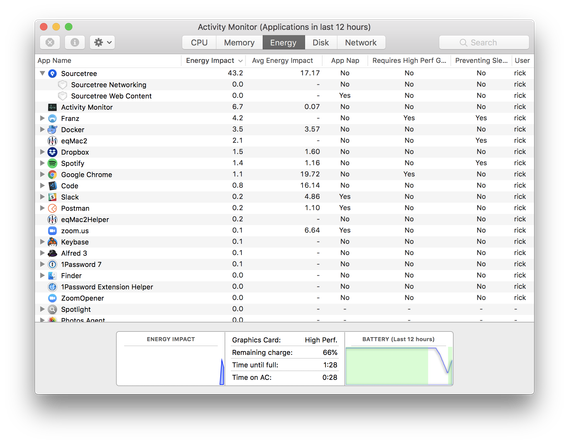Click the Activity Monitor app icon
The image size is (569, 444).
52,107
